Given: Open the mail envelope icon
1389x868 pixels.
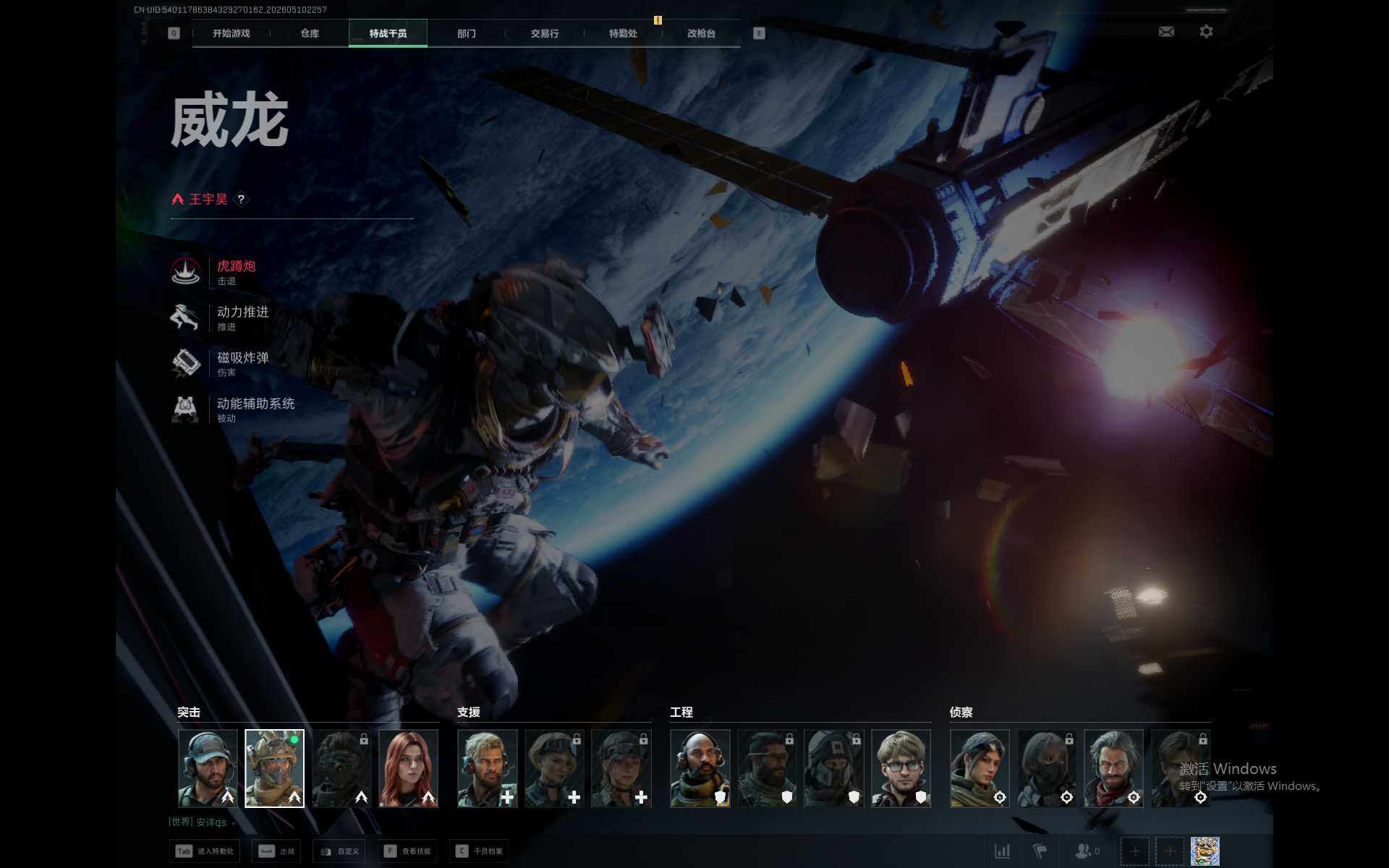Looking at the screenshot, I should point(1166,32).
